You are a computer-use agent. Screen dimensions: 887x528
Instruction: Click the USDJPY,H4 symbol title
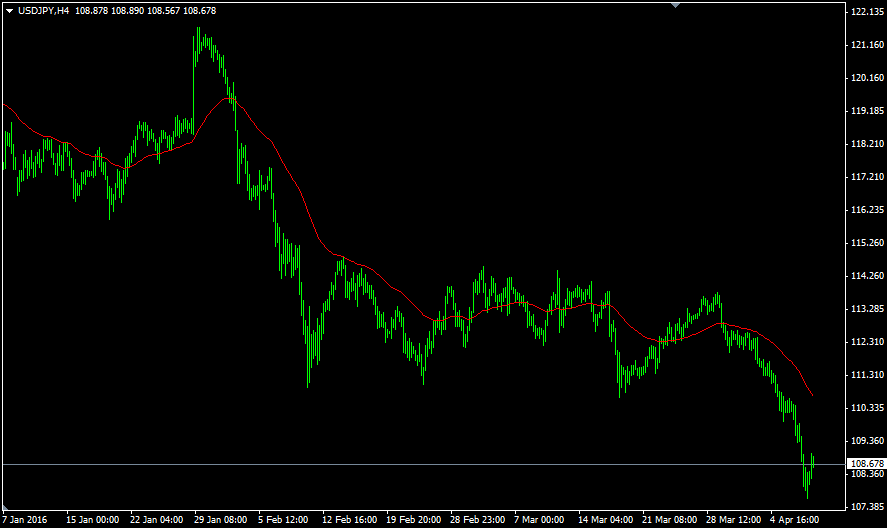(44, 11)
